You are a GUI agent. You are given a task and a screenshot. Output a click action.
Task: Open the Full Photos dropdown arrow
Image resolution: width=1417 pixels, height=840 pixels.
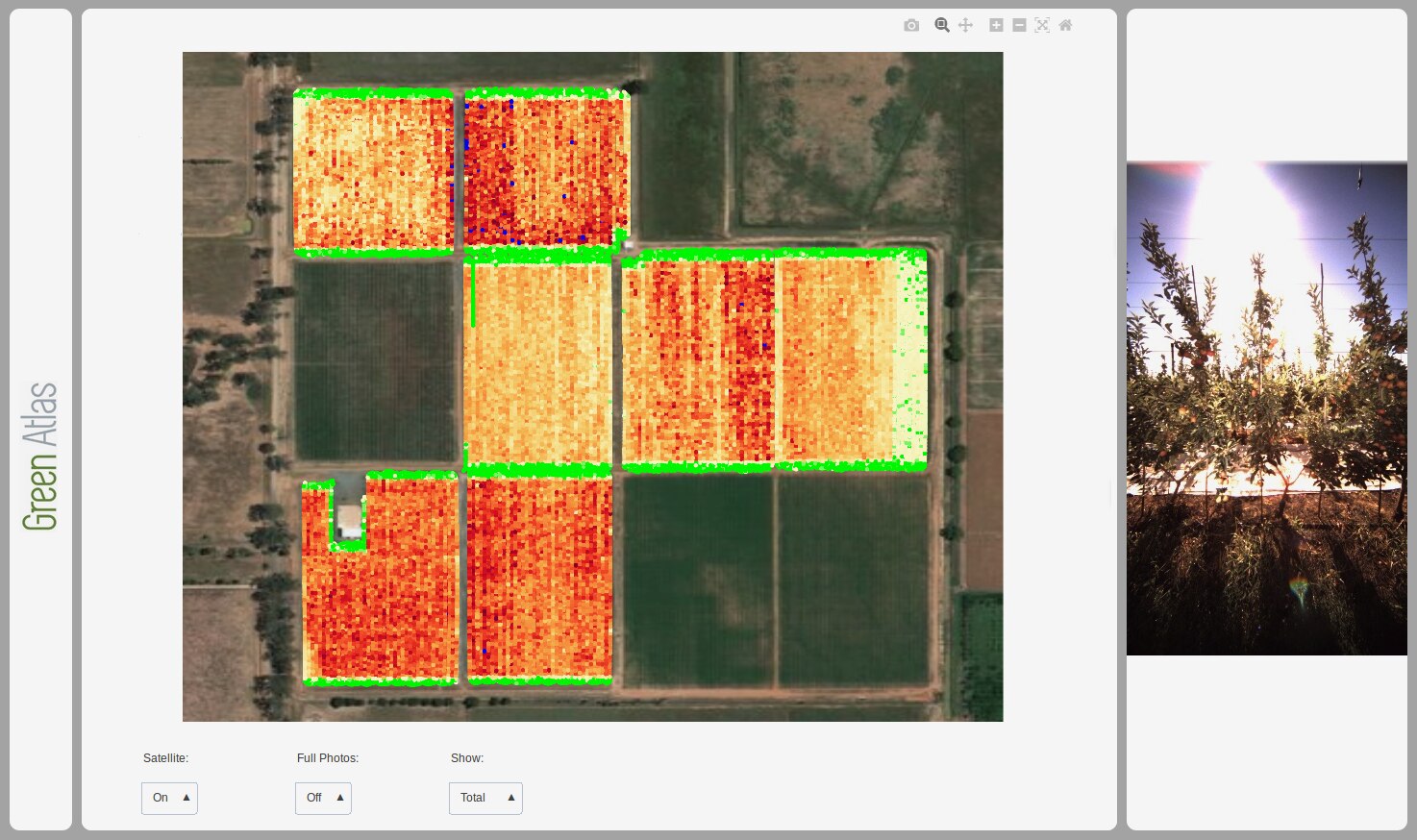(x=340, y=798)
